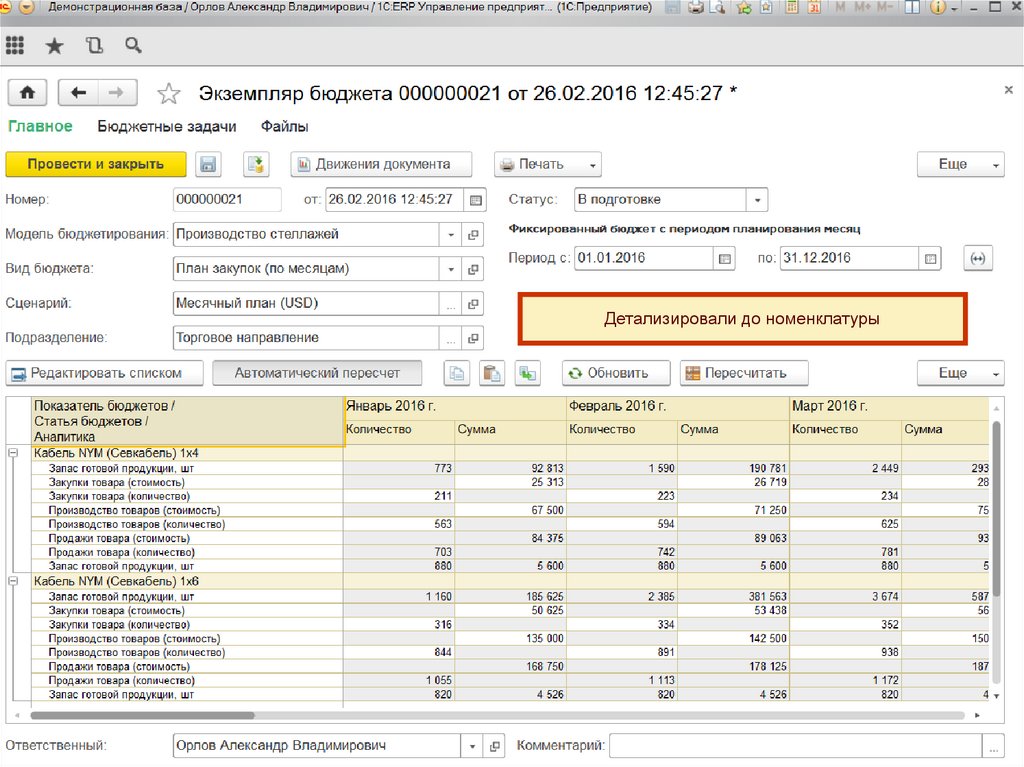Image resolution: width=1024 pixels, height=767 pixels.
Task: Open favorites star in top panel
Action: click(x=54, y=45)
